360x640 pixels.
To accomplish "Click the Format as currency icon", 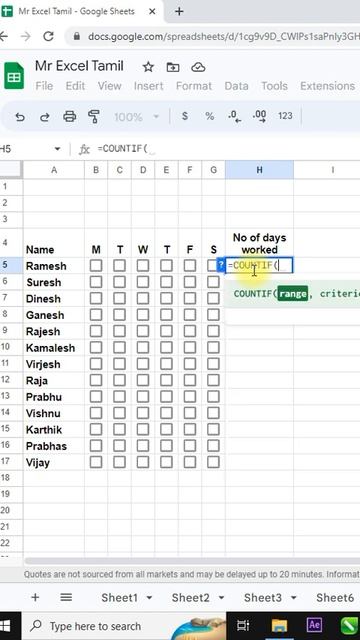I will (185, 116).
